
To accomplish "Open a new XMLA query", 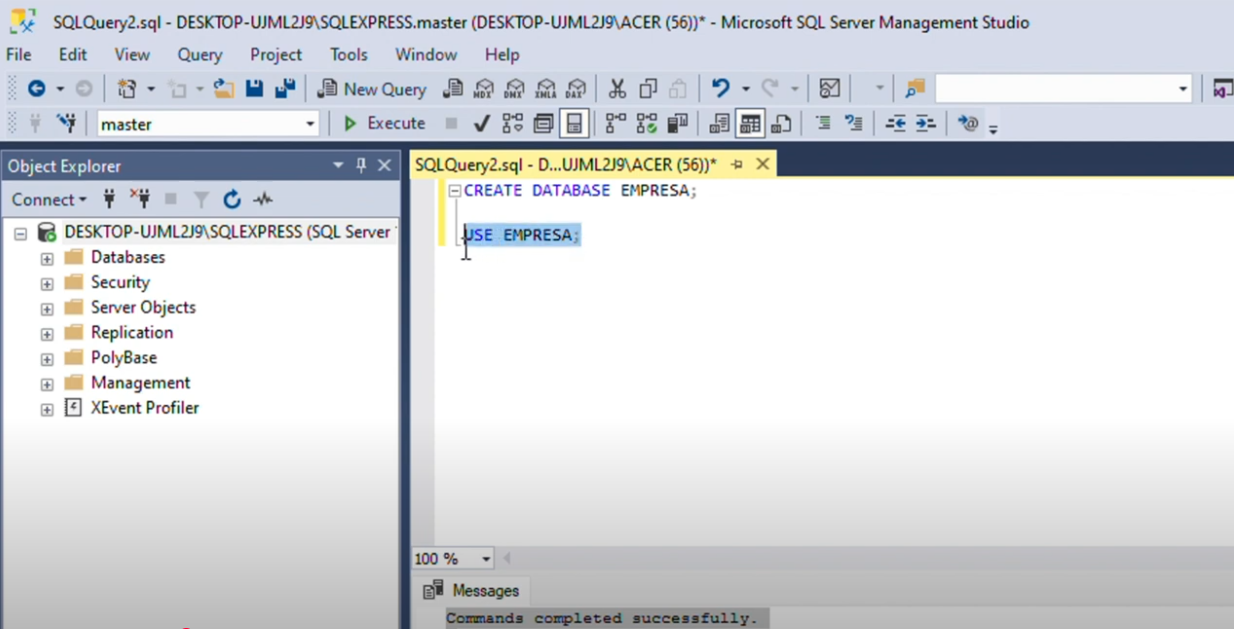I will pyautogui.click(x=546, y=89).
